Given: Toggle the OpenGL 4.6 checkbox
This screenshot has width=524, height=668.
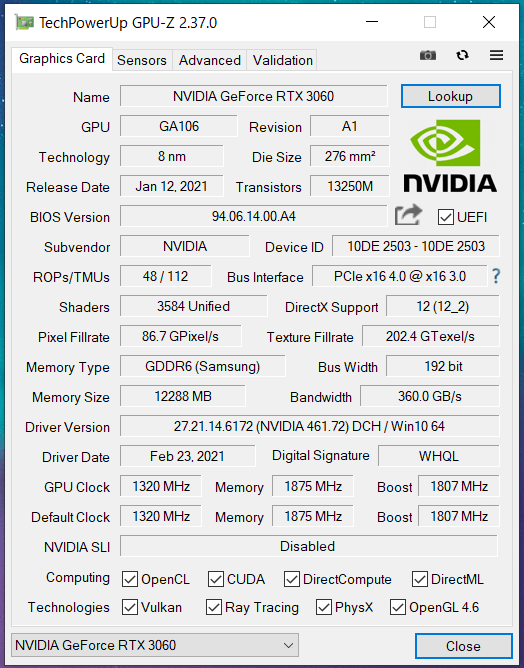Looking at the screenshot, I should (397, 608).
